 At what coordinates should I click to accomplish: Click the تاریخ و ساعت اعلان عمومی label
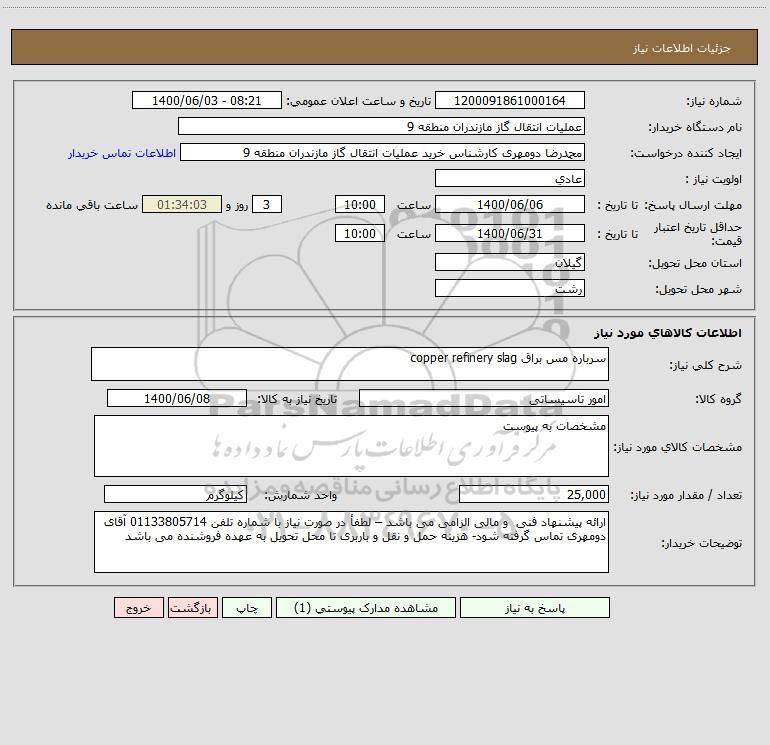359,101
